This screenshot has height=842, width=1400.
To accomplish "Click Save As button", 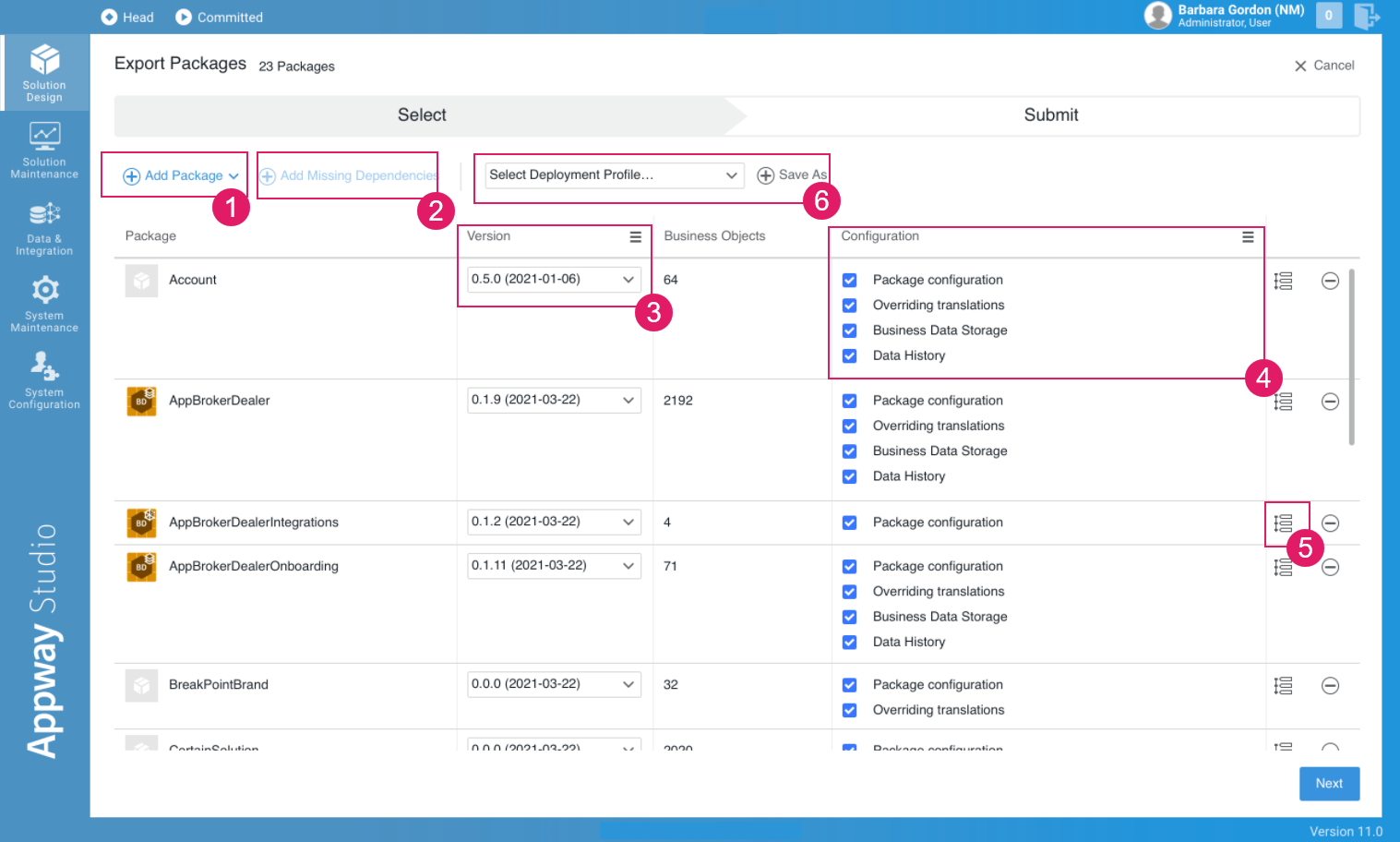I will click(x=792, y=175).
